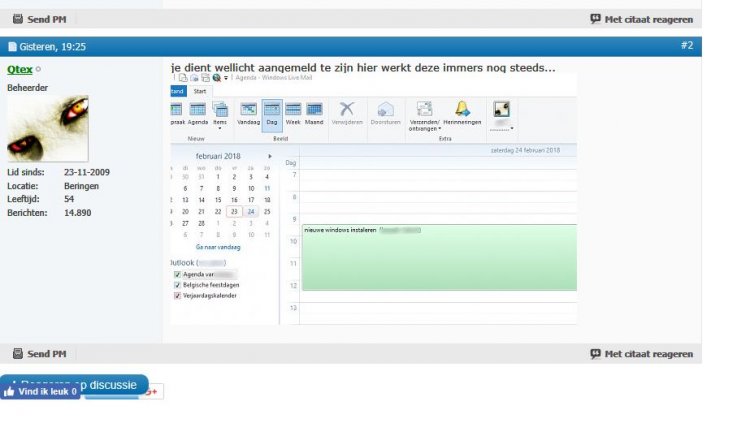Viewport: 750px width, 423px height.
Task: Click the Vind ik leuk Facebook button
Action: (41, 392)
